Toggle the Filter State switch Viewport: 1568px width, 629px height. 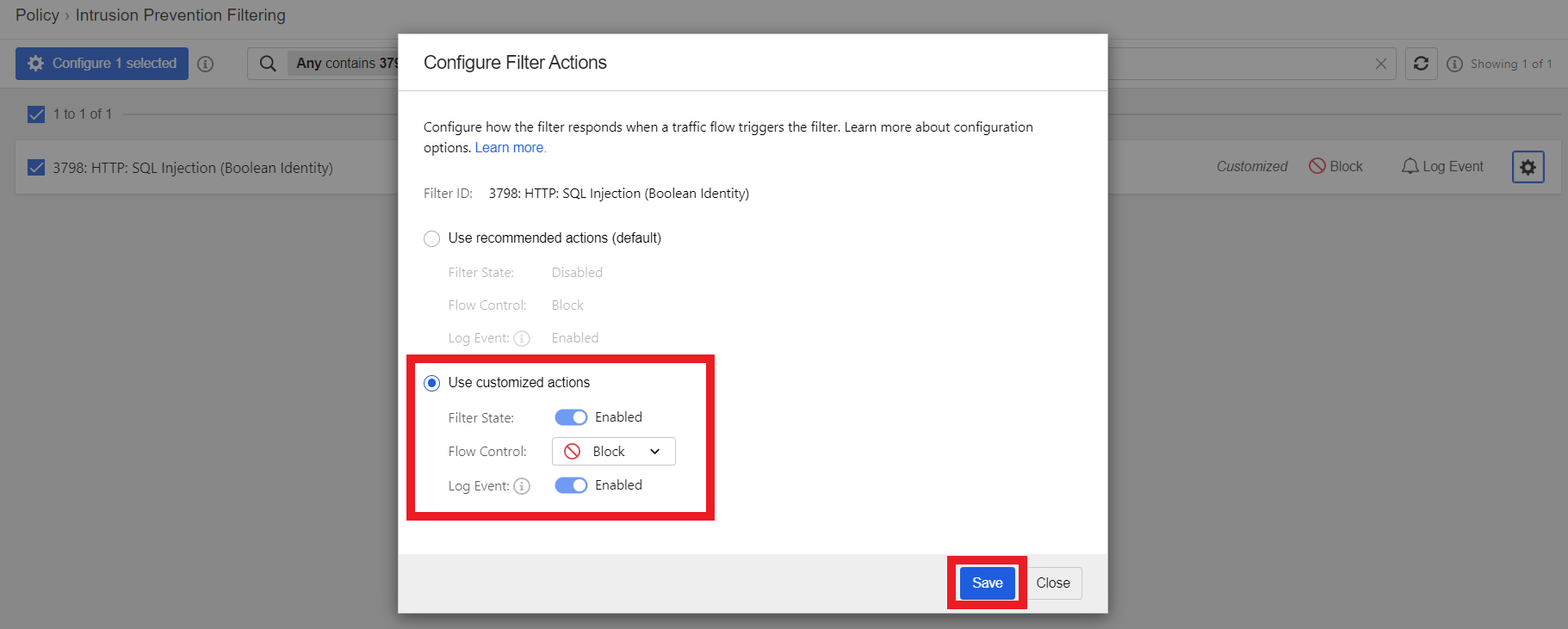(571, 417)
